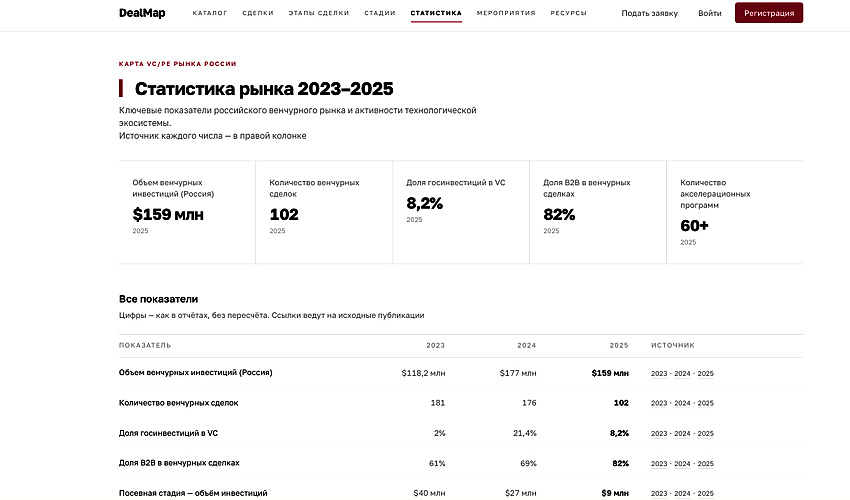Click the Подать заявку link
Screen dimensions: 850x500
coord(649,13)
